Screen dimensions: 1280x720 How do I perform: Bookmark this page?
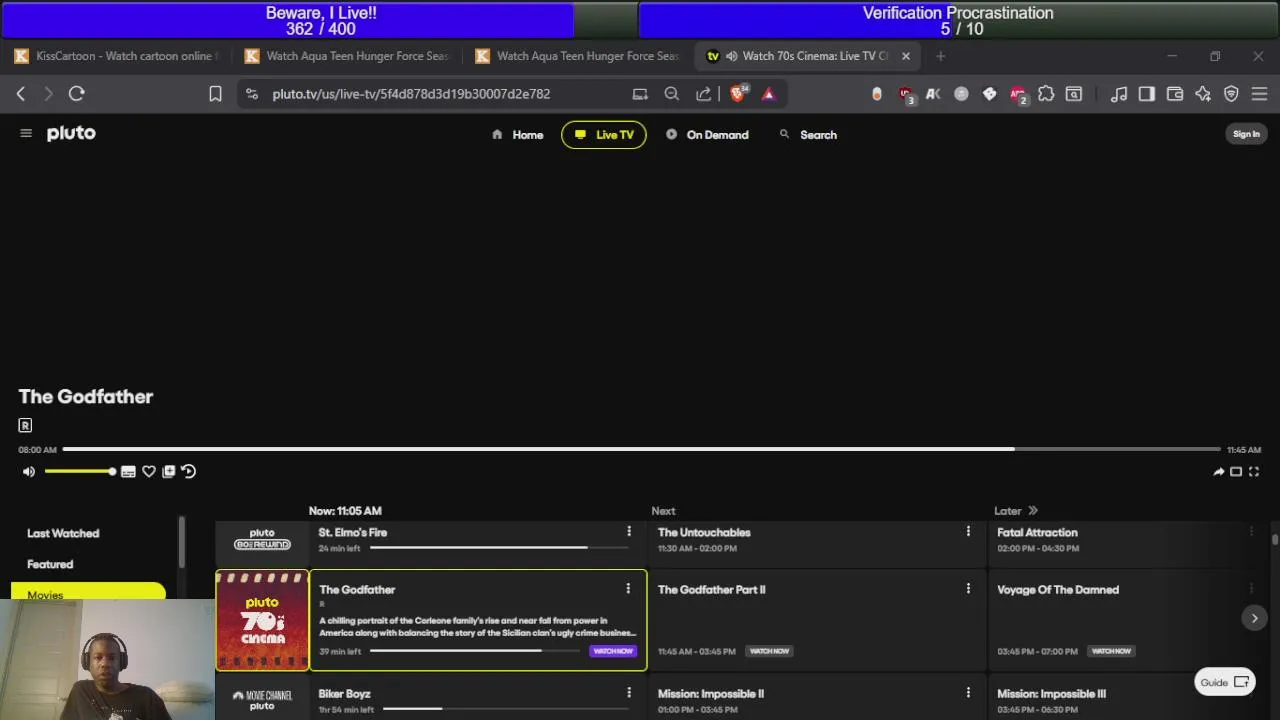coord(215,94)
